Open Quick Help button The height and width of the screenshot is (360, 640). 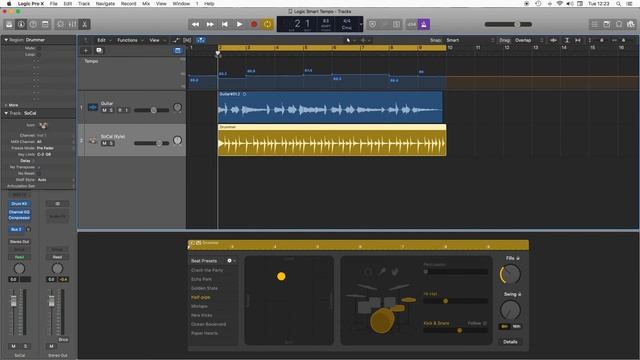point(33,24)
